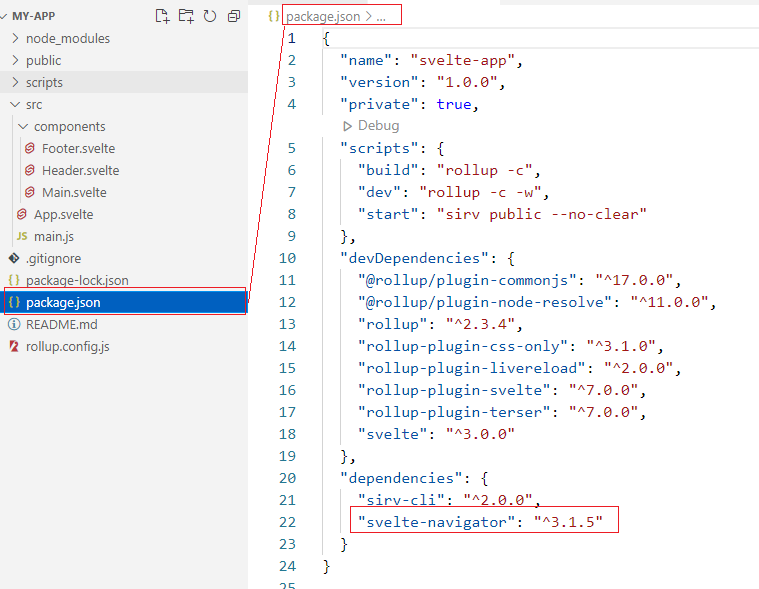Open package-lock.json in the explorer

click(77, 280)
